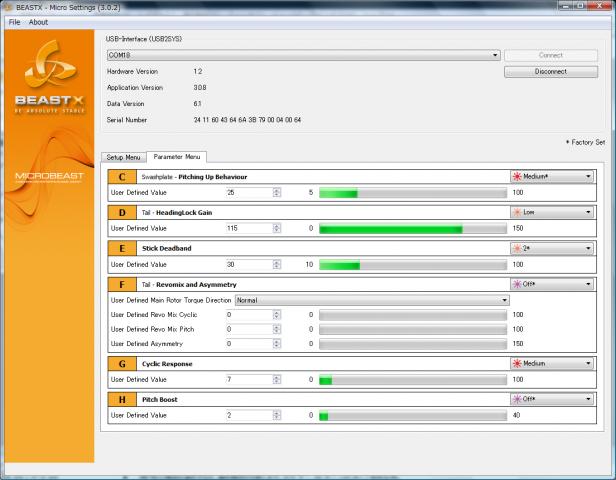616x480 pixels.
Task: Click Stick Deadband value slider
Action: 413,265
